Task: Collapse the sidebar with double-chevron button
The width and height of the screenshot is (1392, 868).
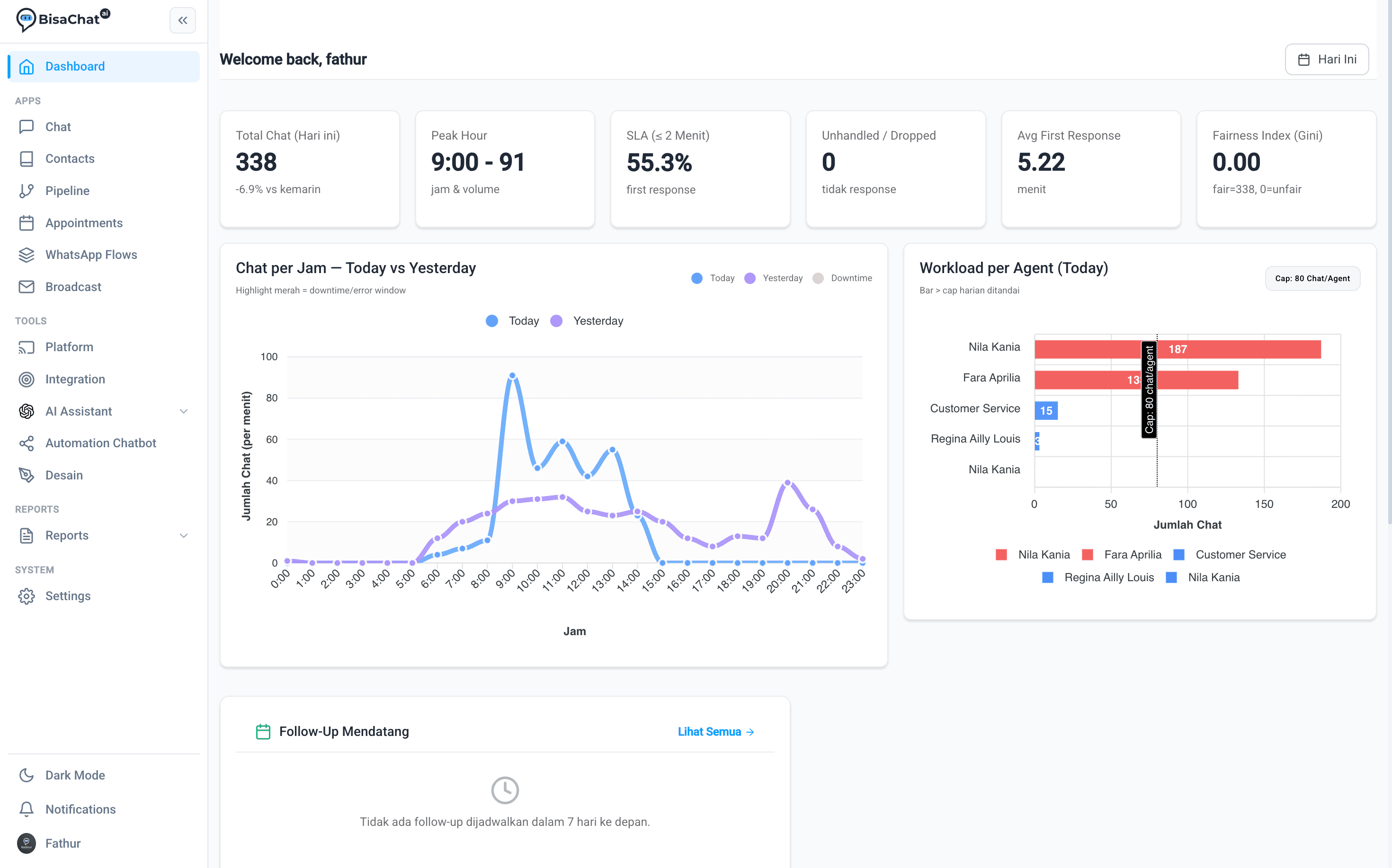Action: (x=183, y=21)
